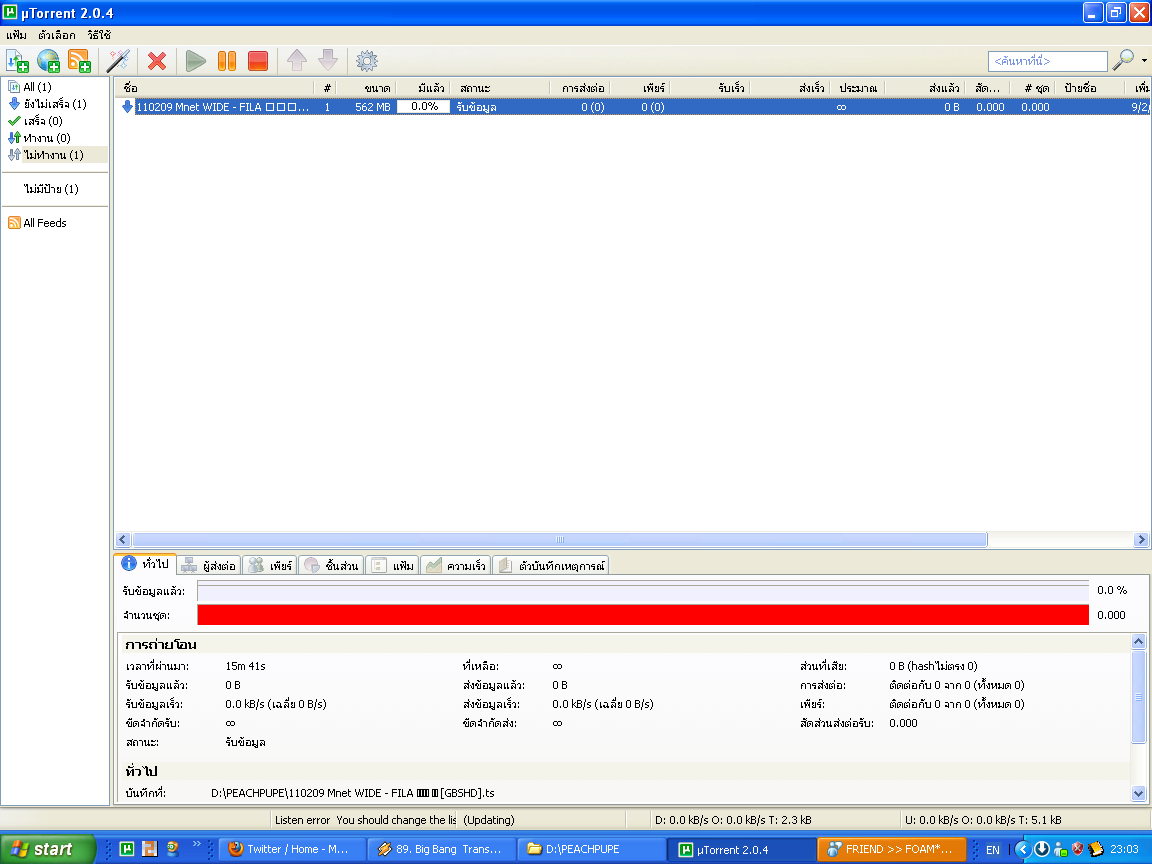Click saved path D:\PEACHPUPE text
Screen dimensions: 1152x864
pos(353,793)
